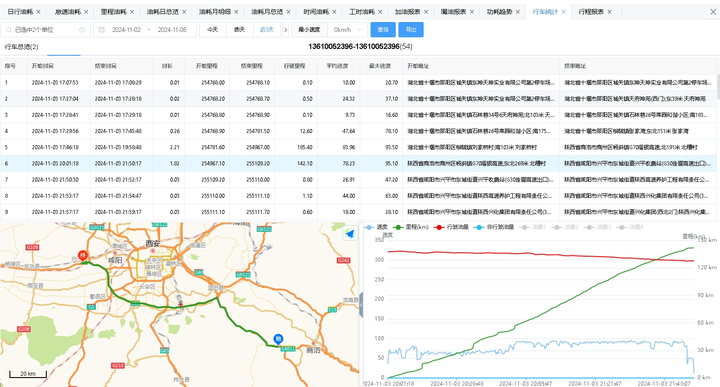Close the 漏油报表 tab
The image size is (720, 387).
472,12
